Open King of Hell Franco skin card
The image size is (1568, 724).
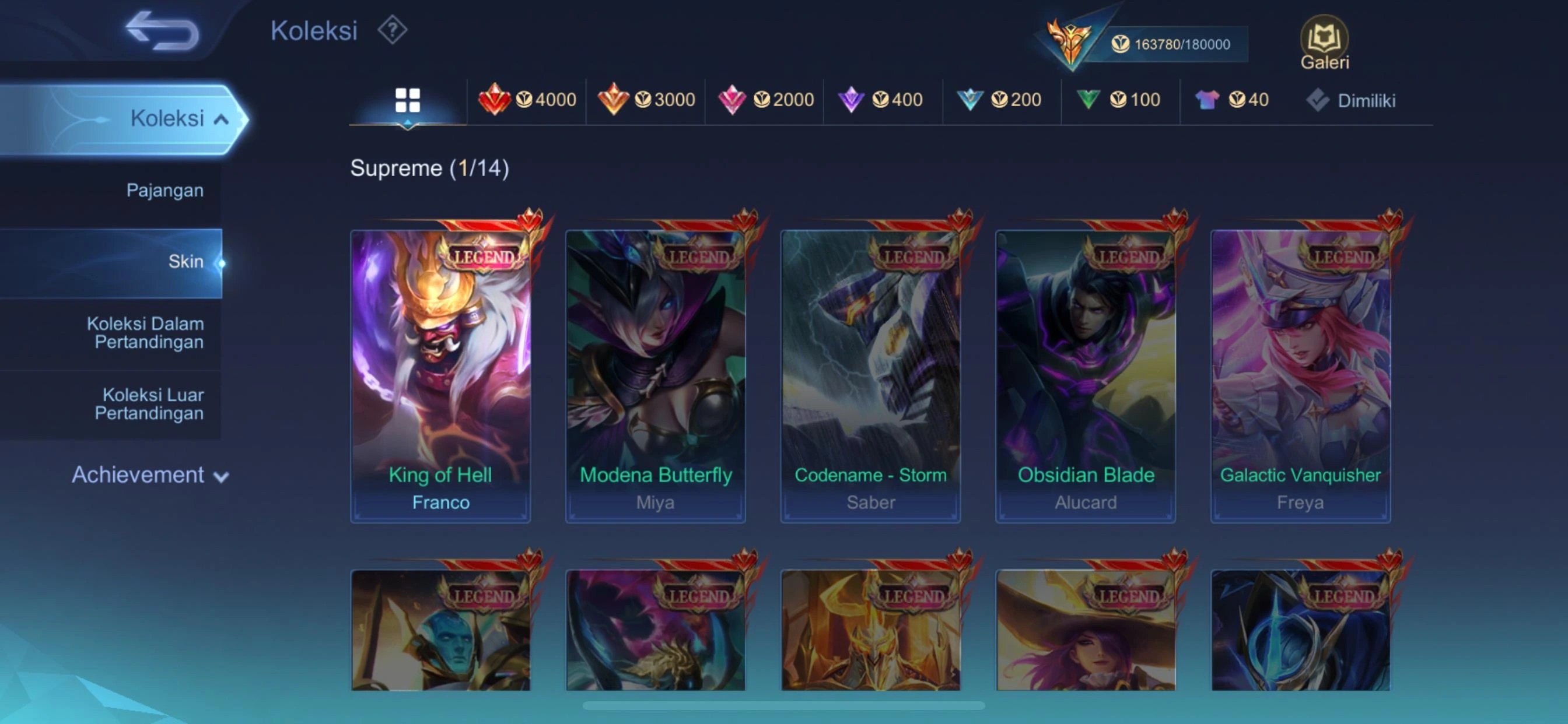click(440, 375)
